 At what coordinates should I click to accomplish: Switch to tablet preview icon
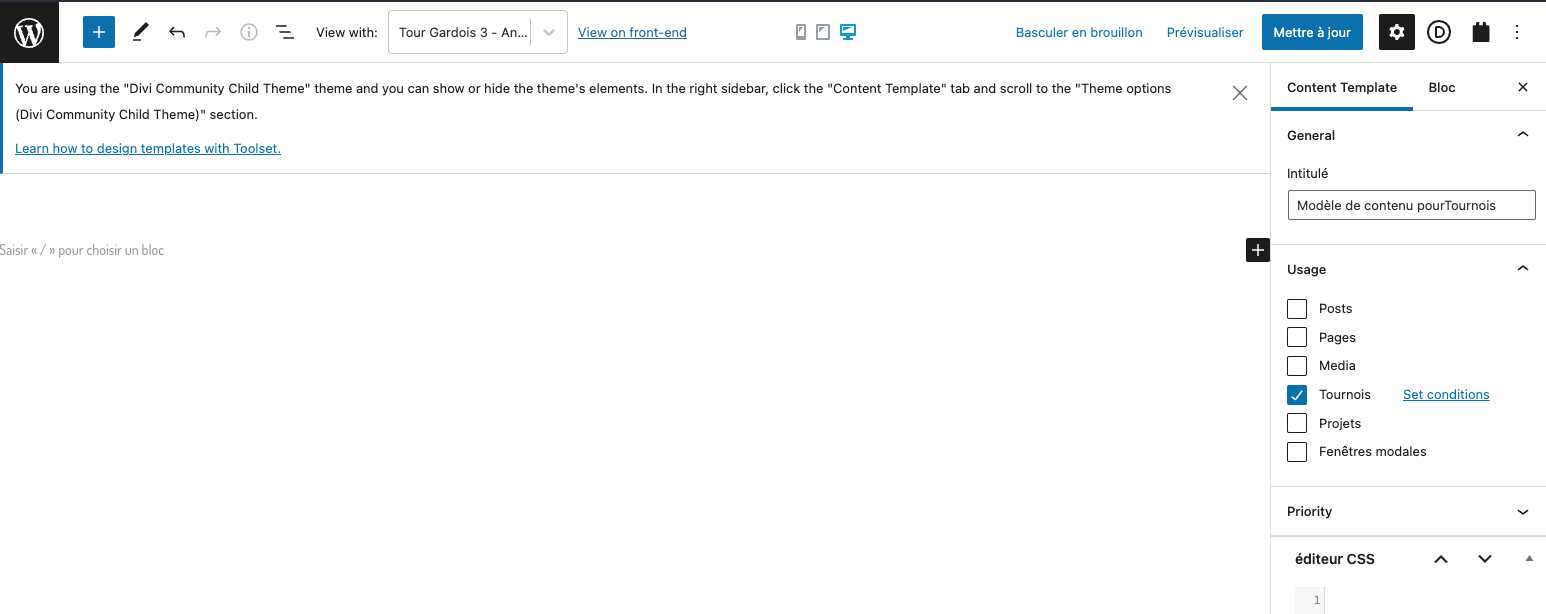(823, 32)
